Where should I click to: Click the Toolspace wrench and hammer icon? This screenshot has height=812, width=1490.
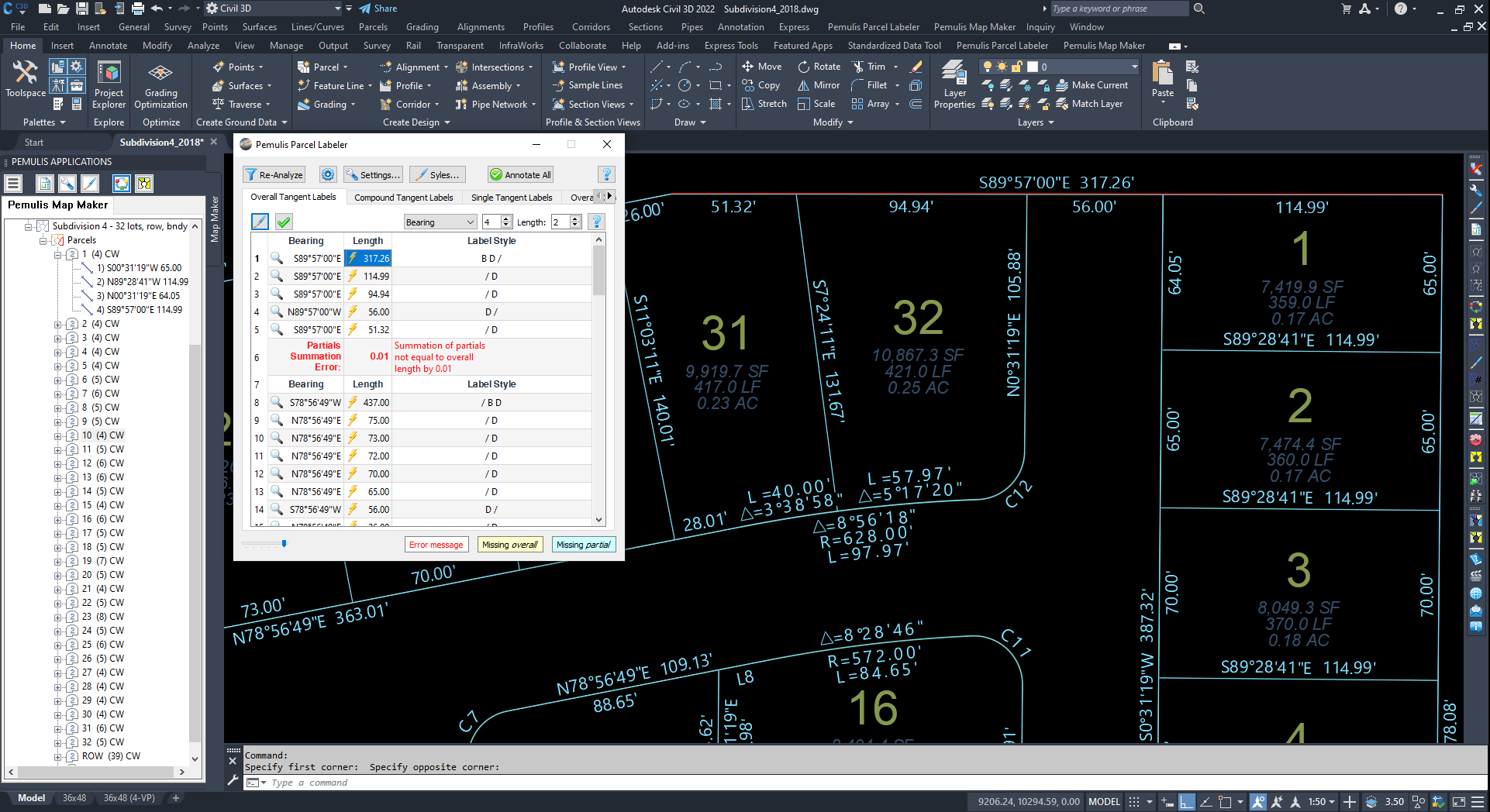tap(25, 74)
